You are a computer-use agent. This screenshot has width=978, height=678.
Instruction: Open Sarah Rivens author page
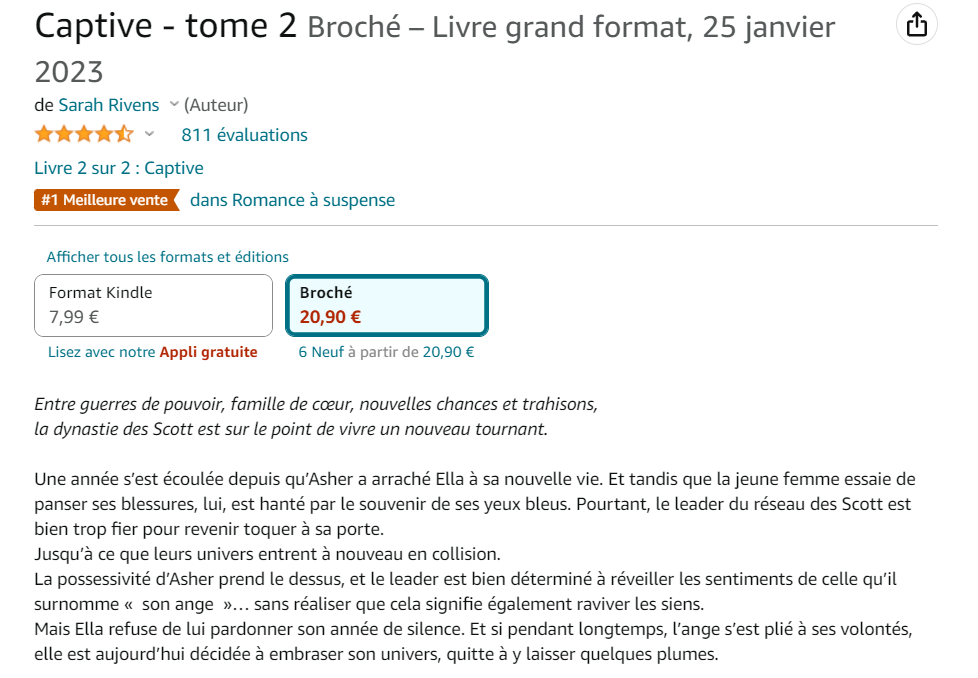[x=109, y=105]
